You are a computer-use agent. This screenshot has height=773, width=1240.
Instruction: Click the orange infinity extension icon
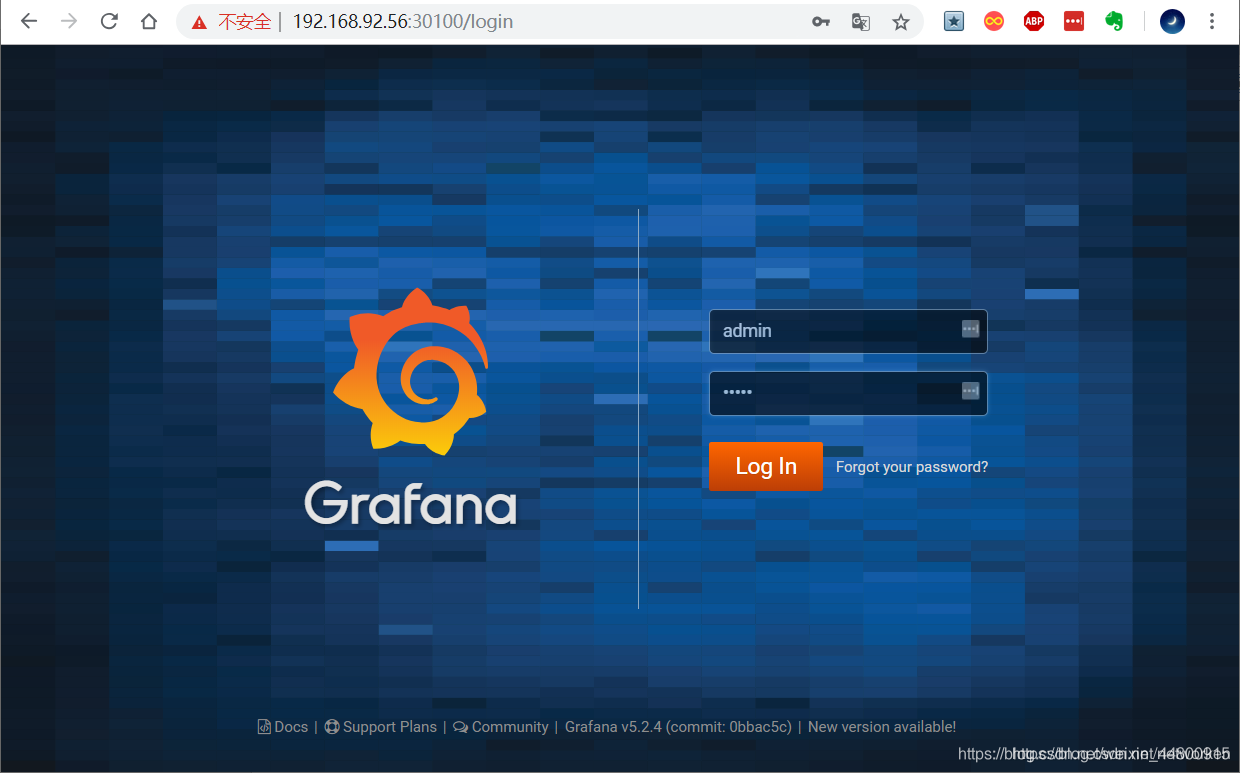pos(994,21)
